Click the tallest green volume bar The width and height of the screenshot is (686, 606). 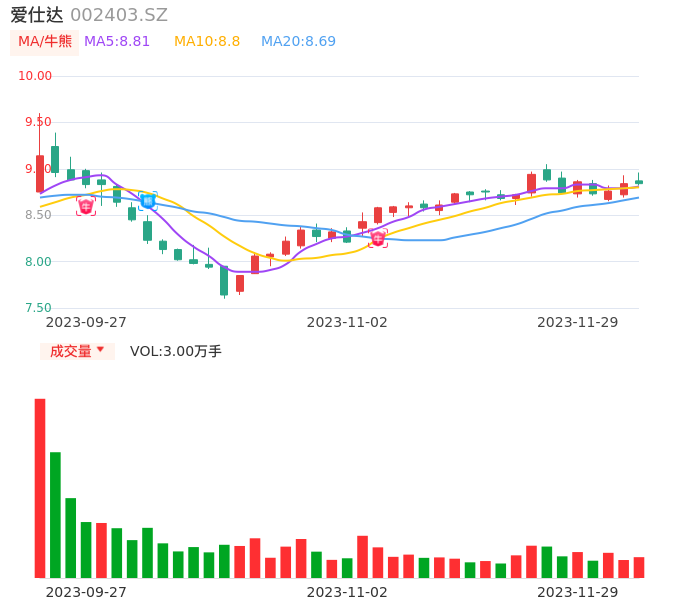click(55, 514)
